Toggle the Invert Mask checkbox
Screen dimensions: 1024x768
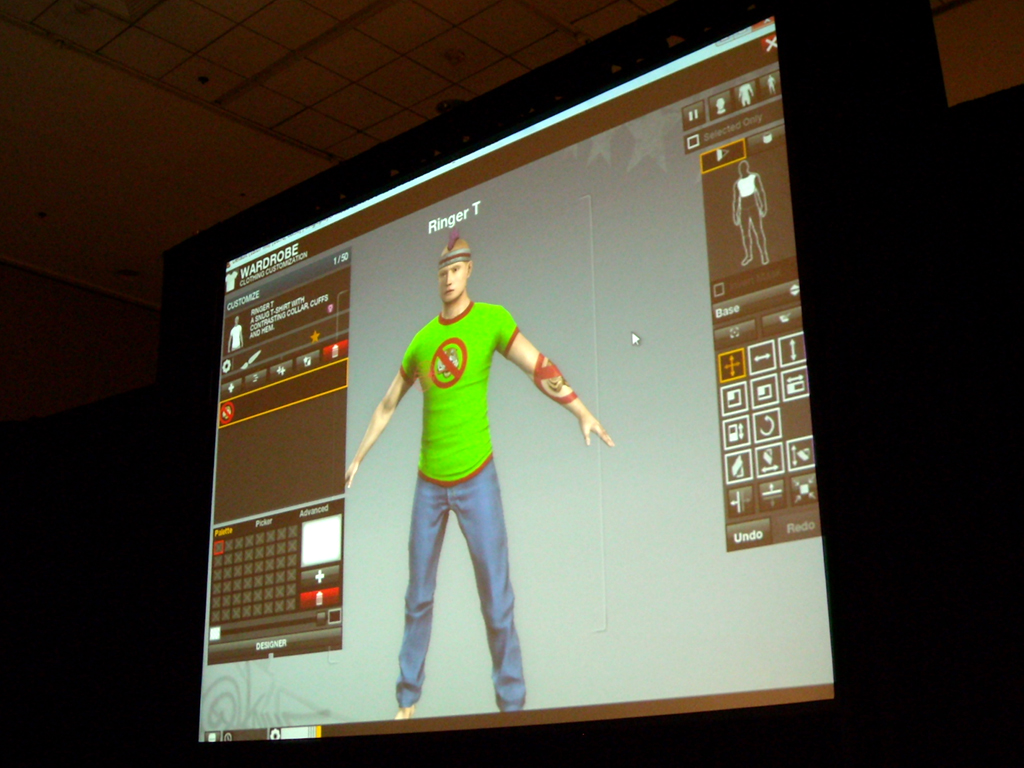(718, 290)
